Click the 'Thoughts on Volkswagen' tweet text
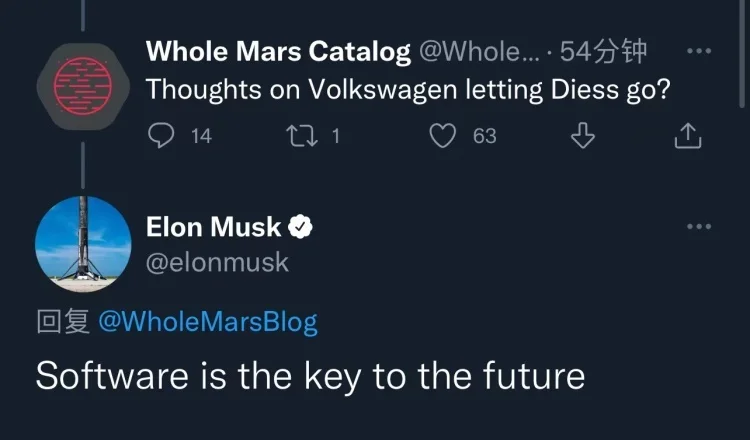 point(408,89)
